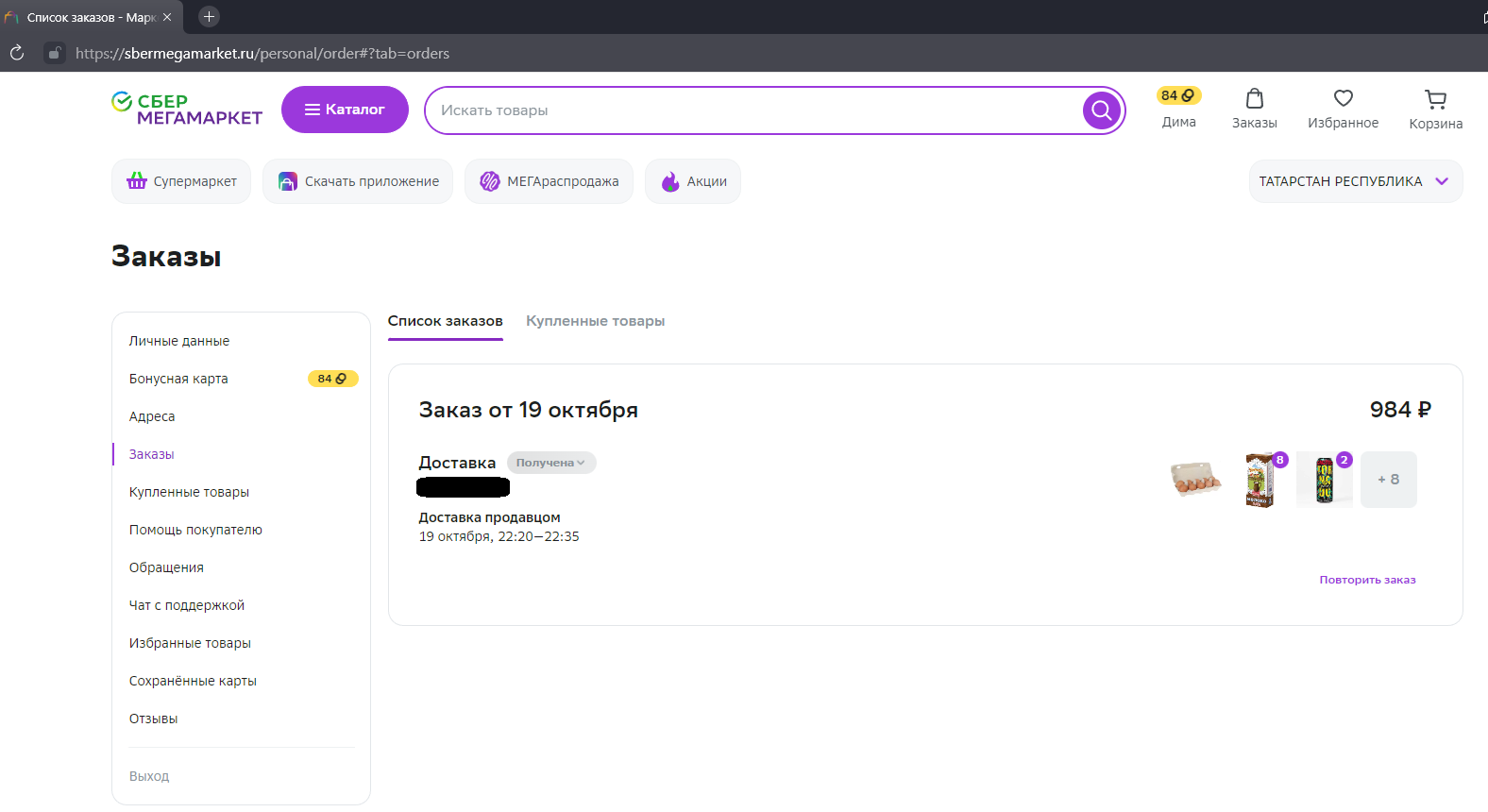Select Заказы in the sidebar menu
The width and height of the screenshot is (1488, 812).
tap(152, 454)
